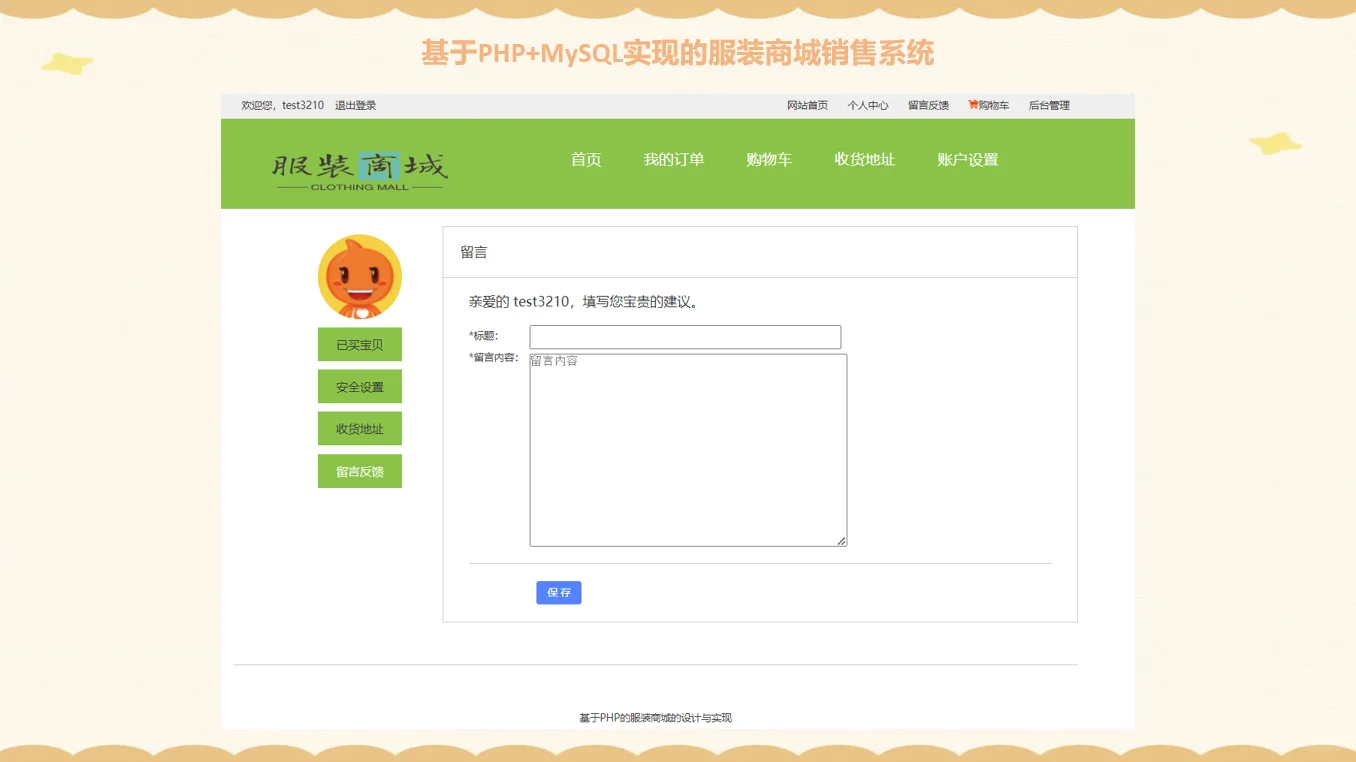Click the 留言内容 message textarea
Viewport: 1356px width, 762px height.
[687, 448]
